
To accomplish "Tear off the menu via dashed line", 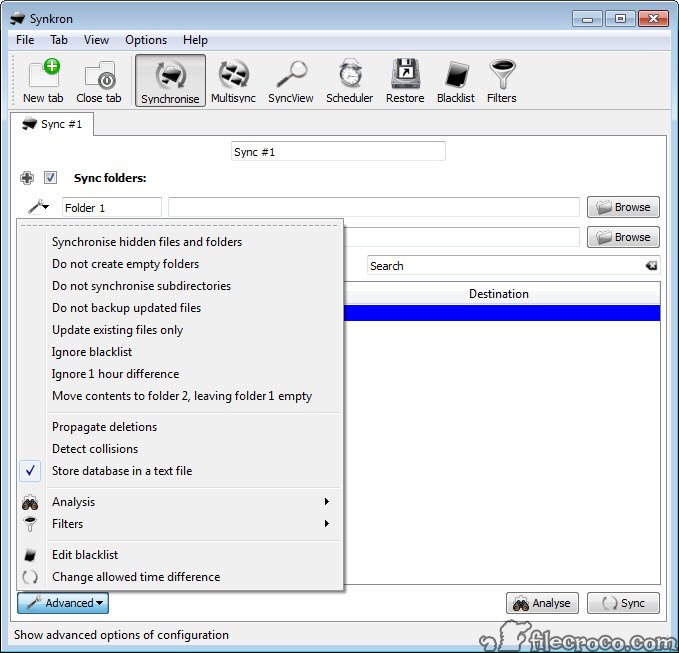I will (x=180, y=226).
